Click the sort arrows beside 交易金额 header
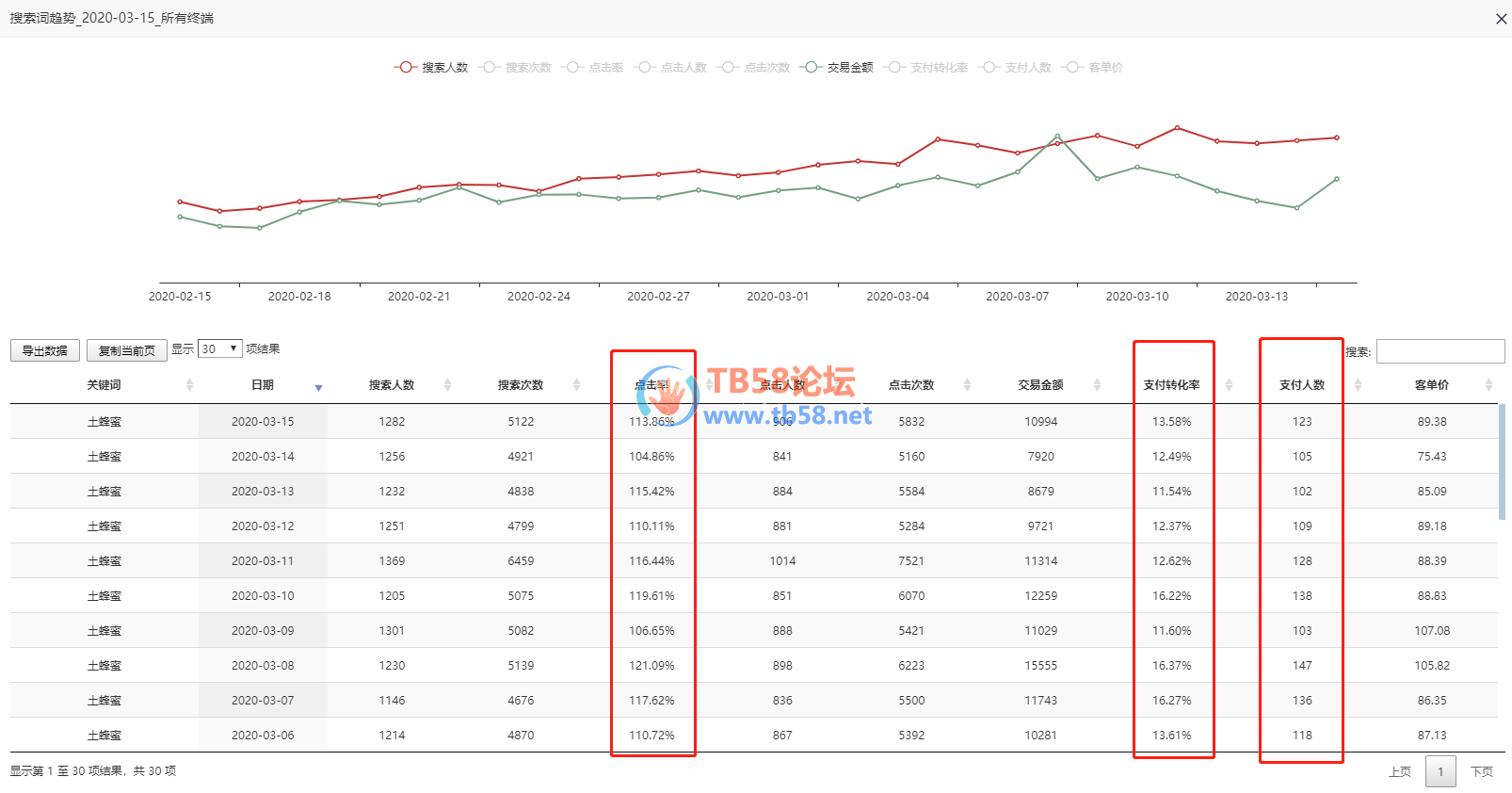 click(x=1097, y=385)
